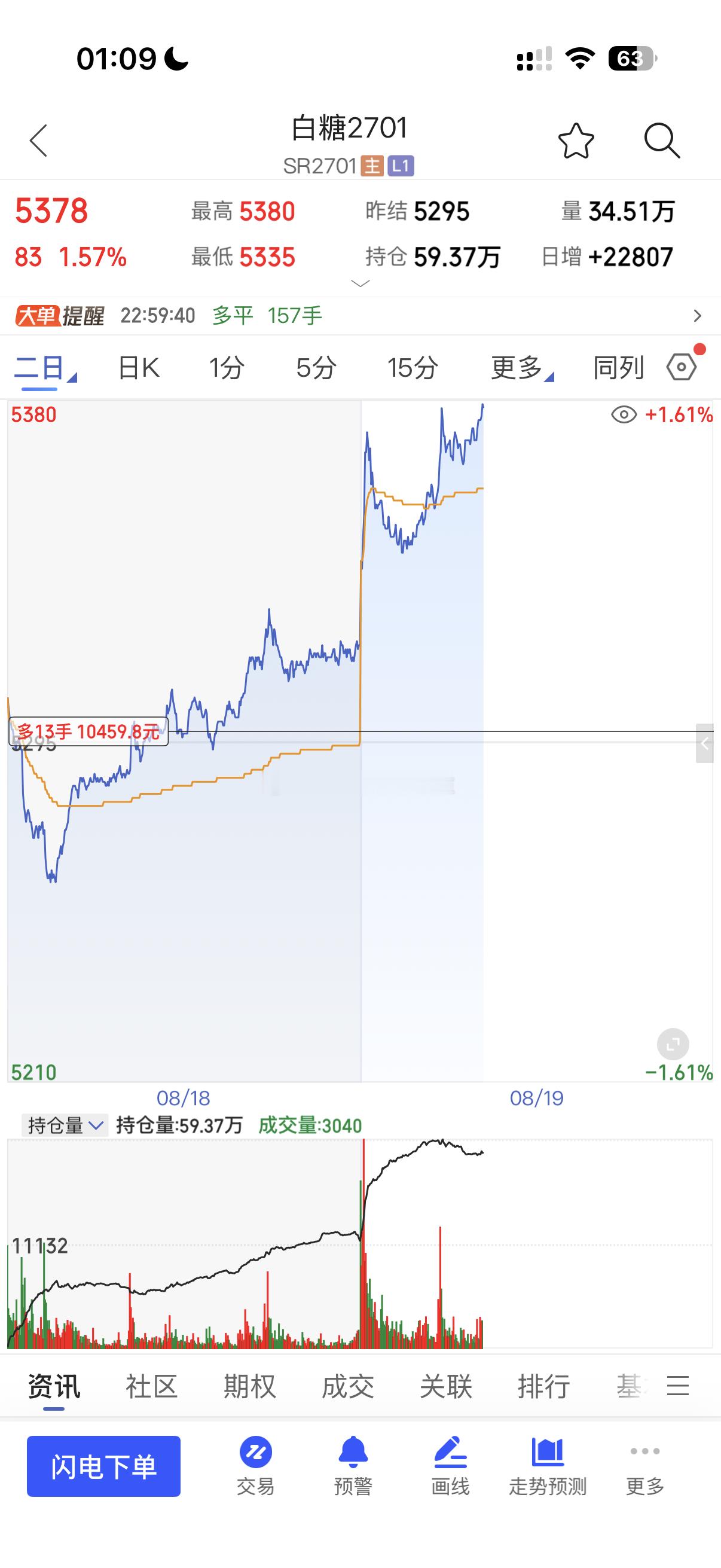Open 走势预测 forecast icon

tap(548, 1453)
